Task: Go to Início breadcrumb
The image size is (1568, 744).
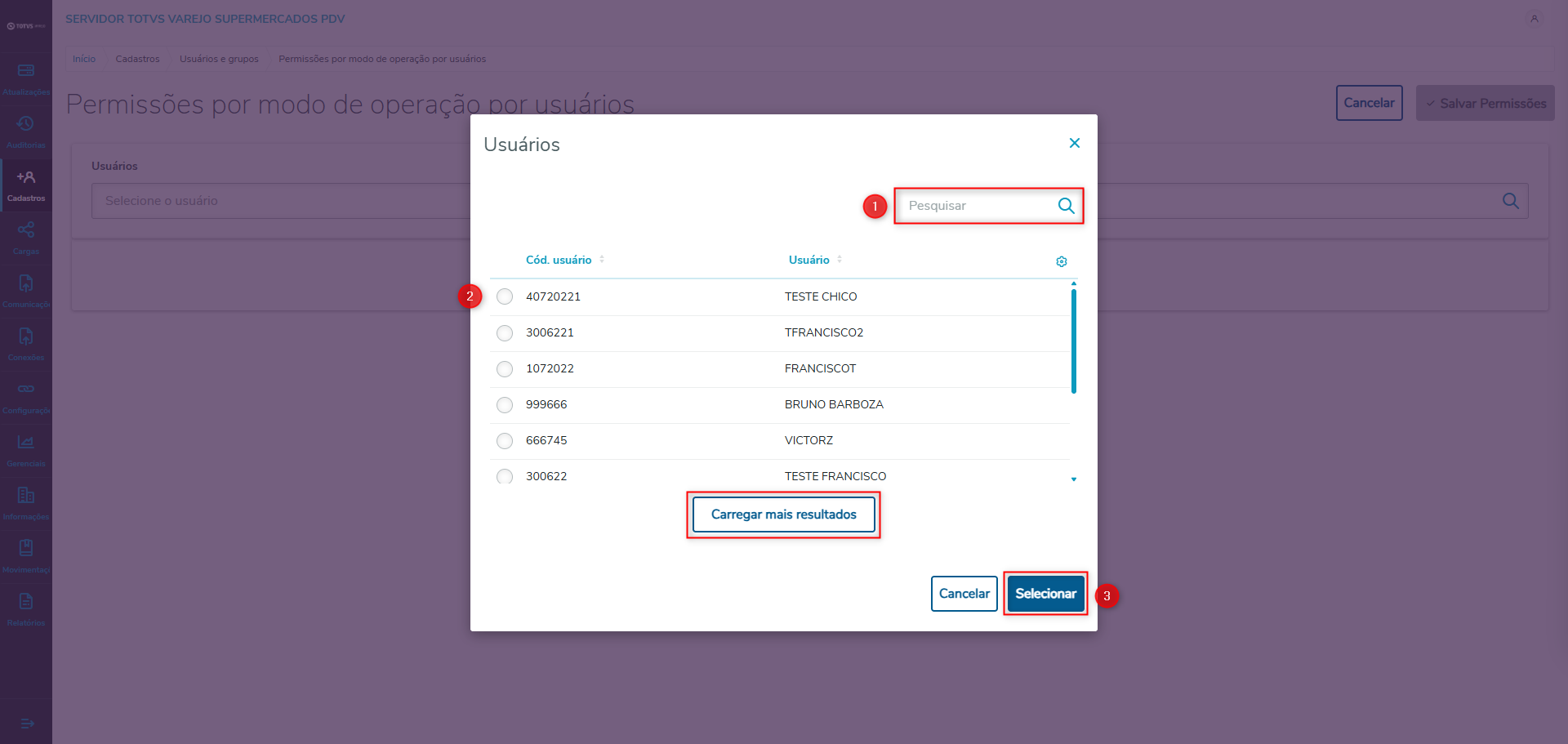Action: pos(84,59)
